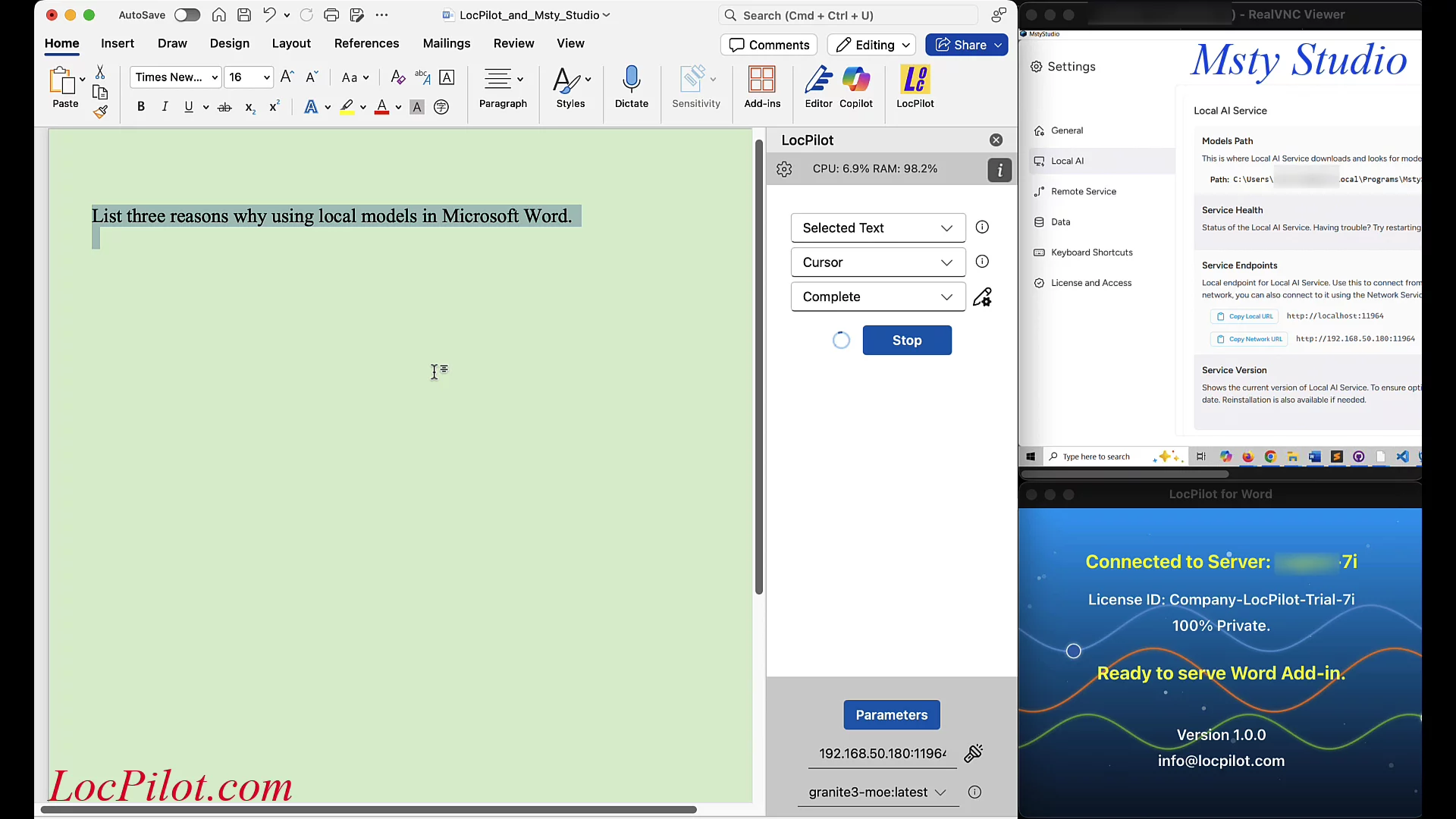
Task: Open the LocPilot add-in from ribbon
Action: [915, 87]
